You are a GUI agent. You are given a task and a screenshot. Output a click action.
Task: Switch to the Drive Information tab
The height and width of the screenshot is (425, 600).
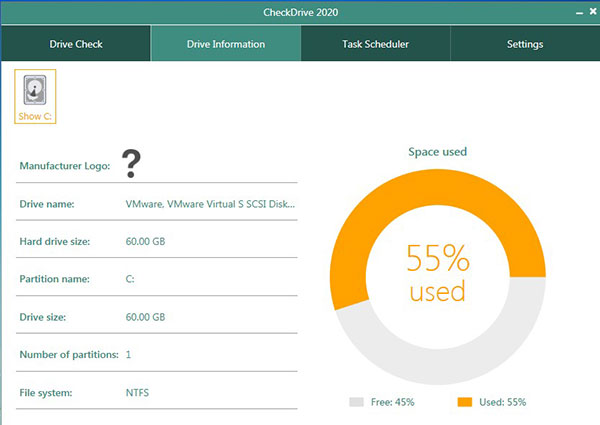226,44
